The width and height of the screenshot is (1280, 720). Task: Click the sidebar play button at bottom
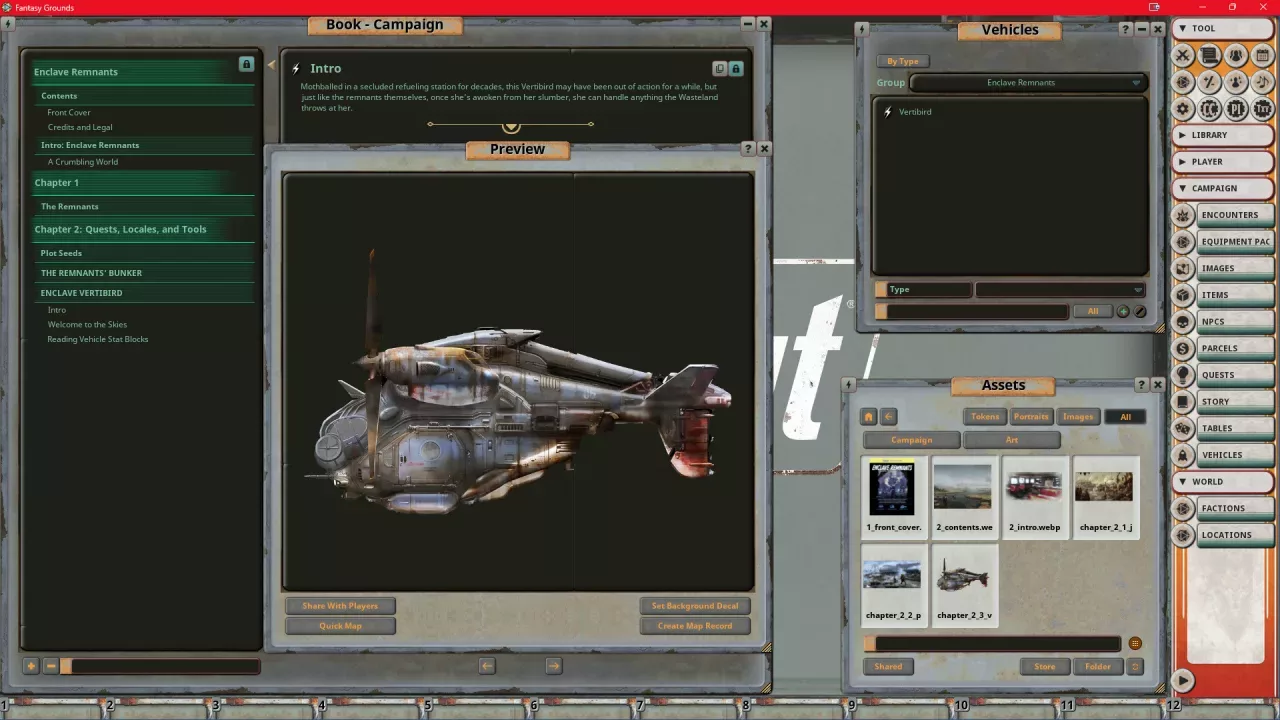1183,680
